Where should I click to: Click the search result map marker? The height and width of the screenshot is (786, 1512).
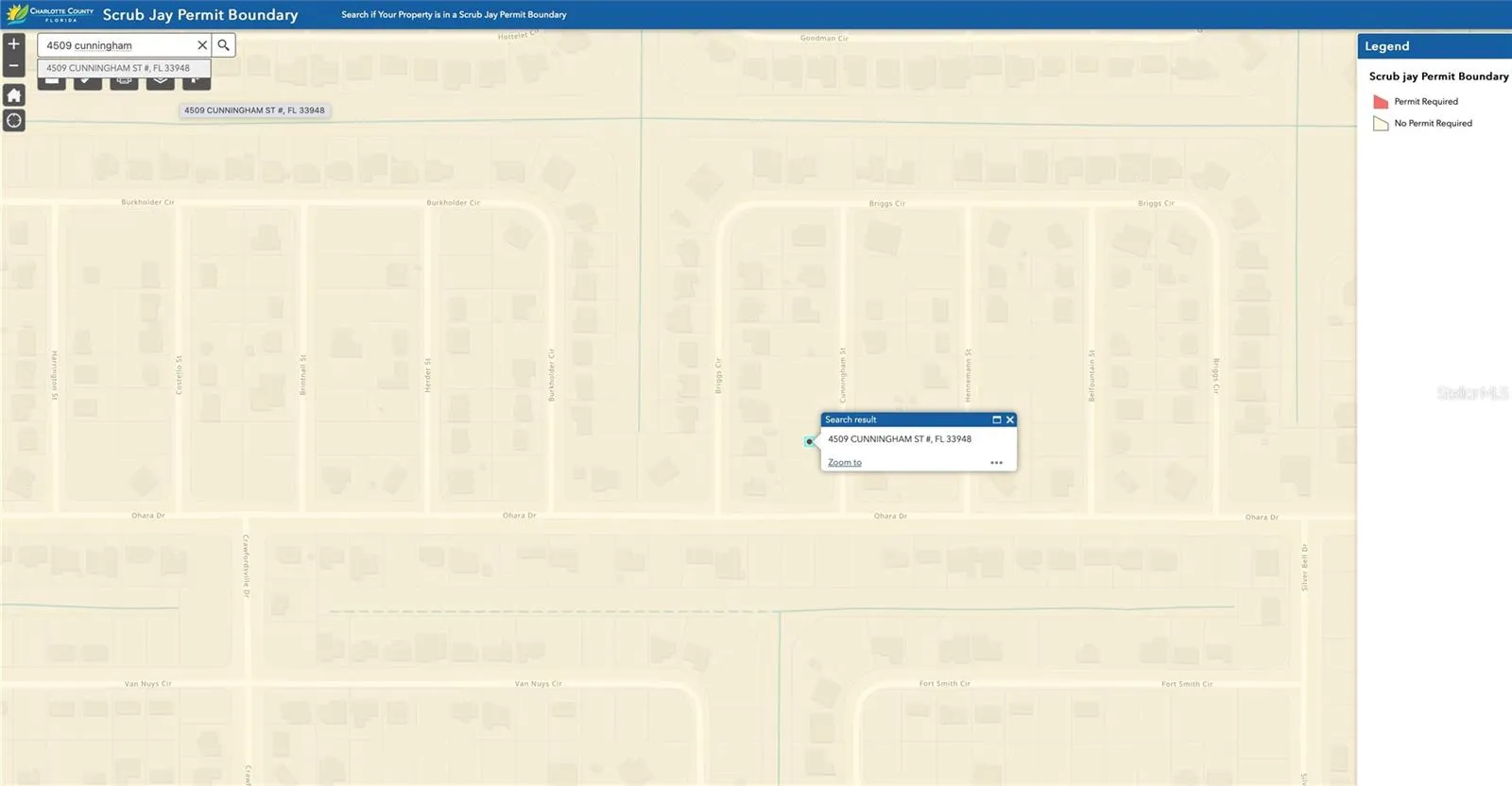tap(810, 441)
